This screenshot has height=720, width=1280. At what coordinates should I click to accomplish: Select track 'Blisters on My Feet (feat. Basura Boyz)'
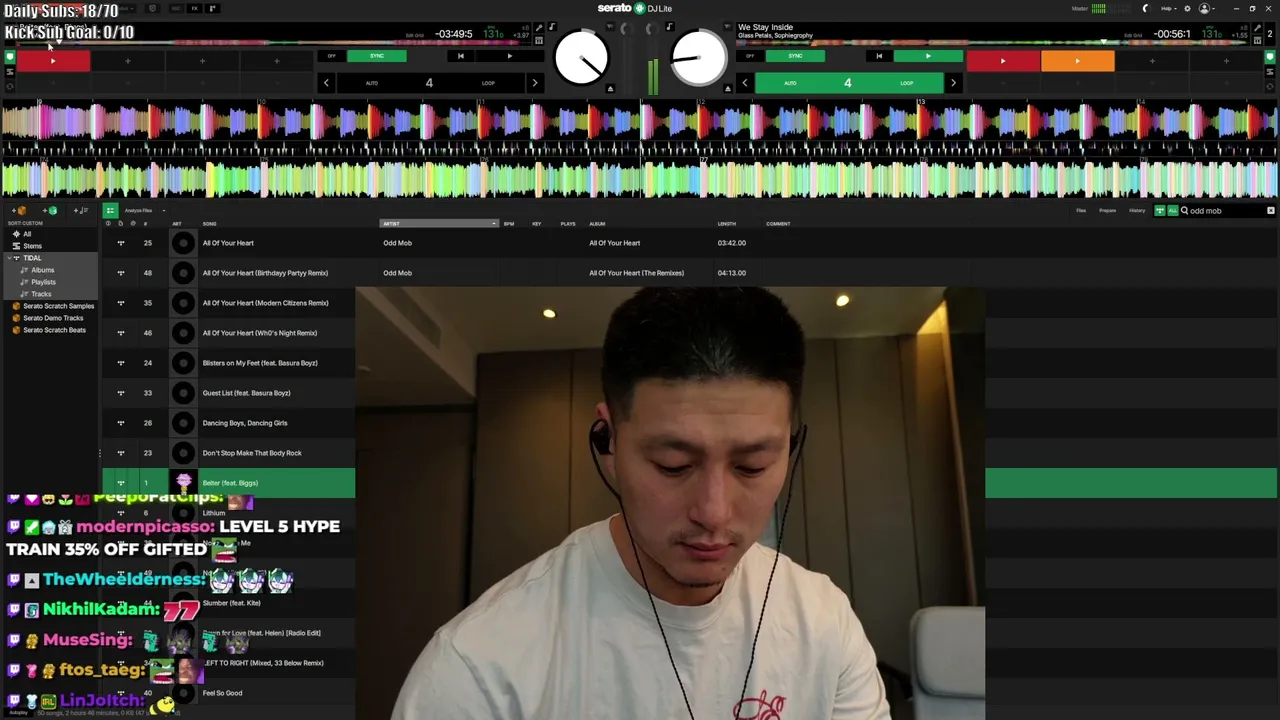click(260, 363)
